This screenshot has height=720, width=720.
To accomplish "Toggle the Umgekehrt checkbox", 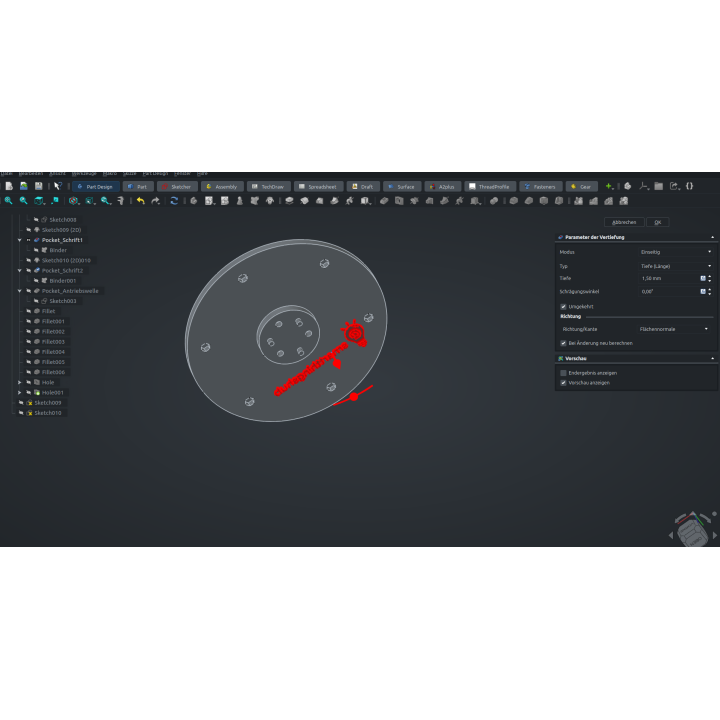I will (x=563, y=307).
